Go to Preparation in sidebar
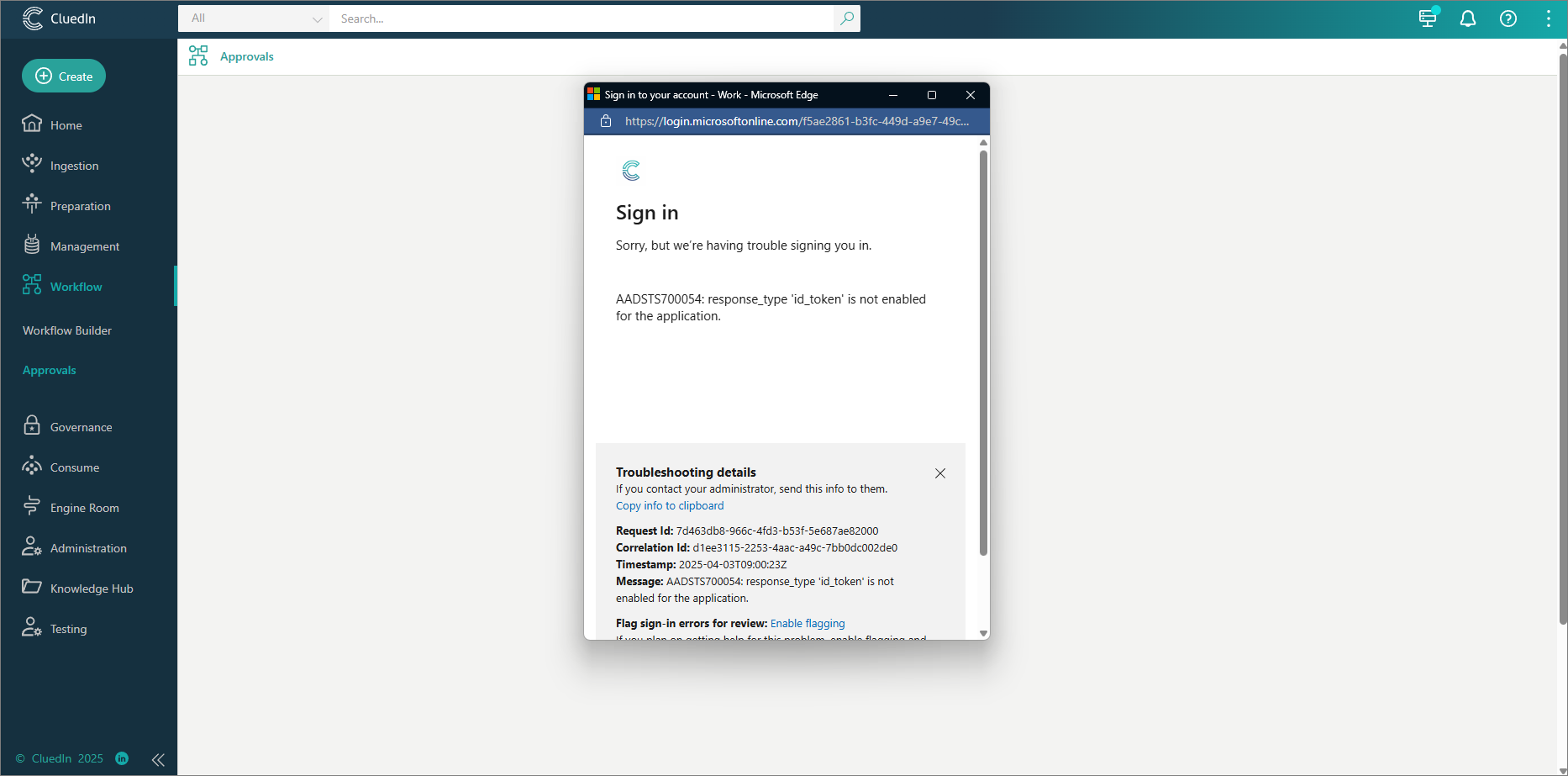This screenshot has height=776, width=1568. [81, 206]
